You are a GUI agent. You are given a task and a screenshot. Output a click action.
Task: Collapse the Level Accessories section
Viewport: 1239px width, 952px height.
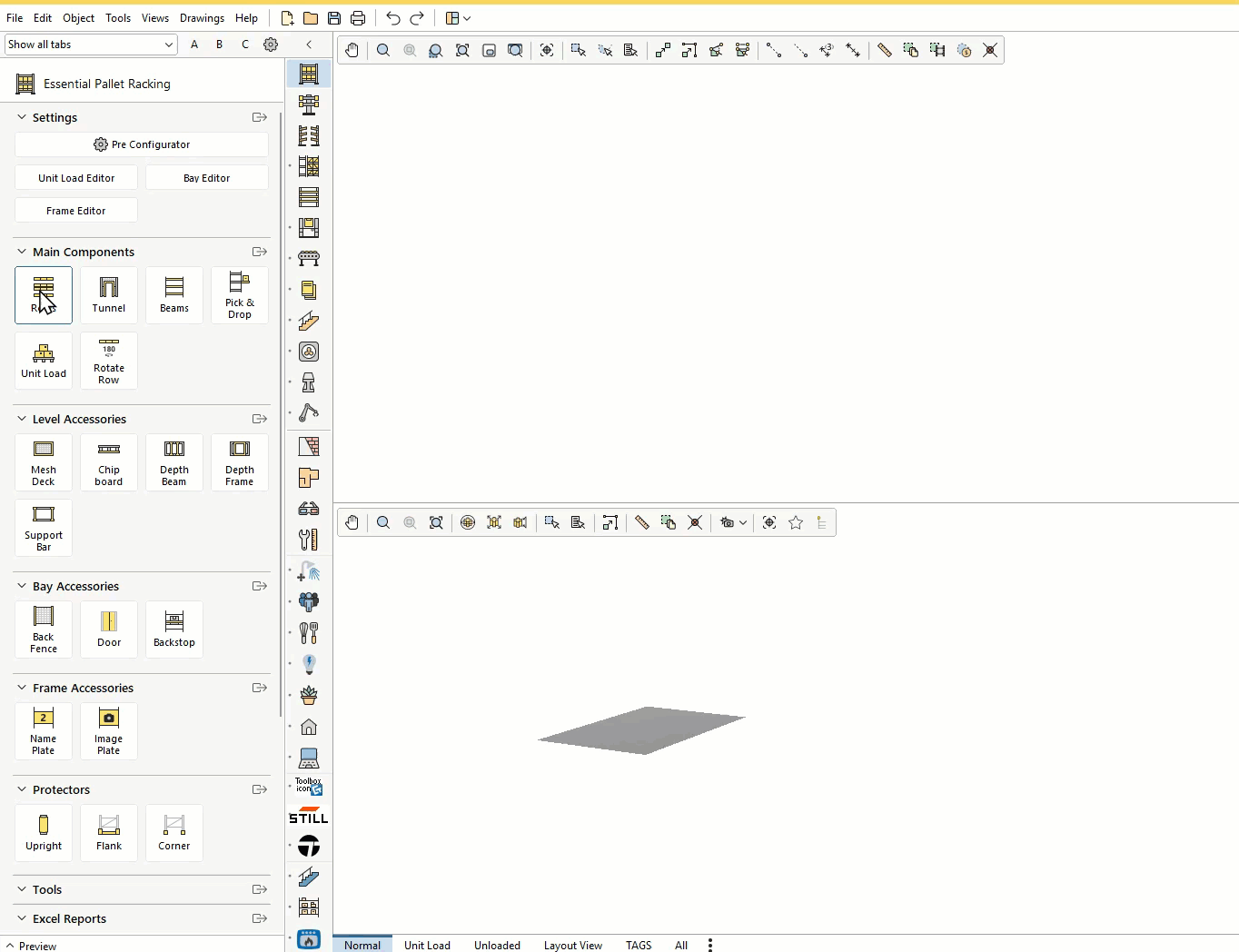coord(22,419)
